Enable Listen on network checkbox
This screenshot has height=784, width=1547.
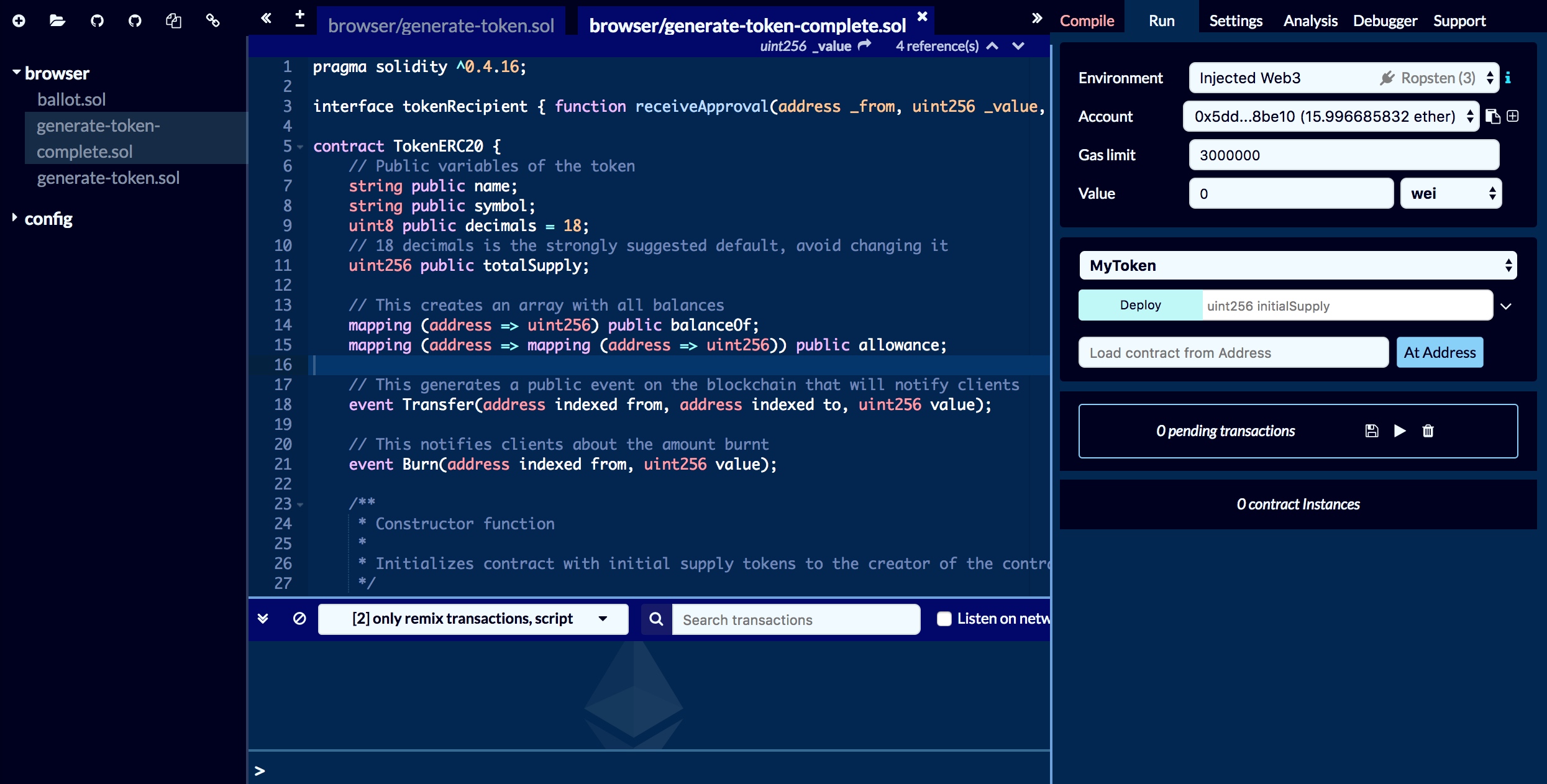(x=944, y=619)
